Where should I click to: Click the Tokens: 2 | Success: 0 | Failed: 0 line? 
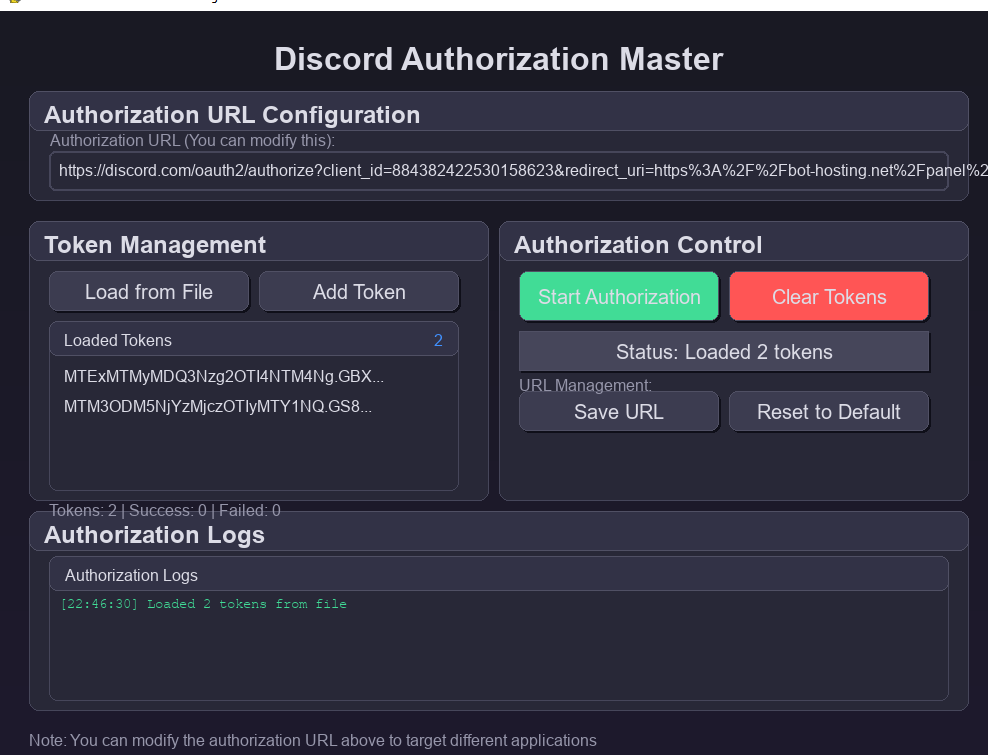[x=165, y=510]
